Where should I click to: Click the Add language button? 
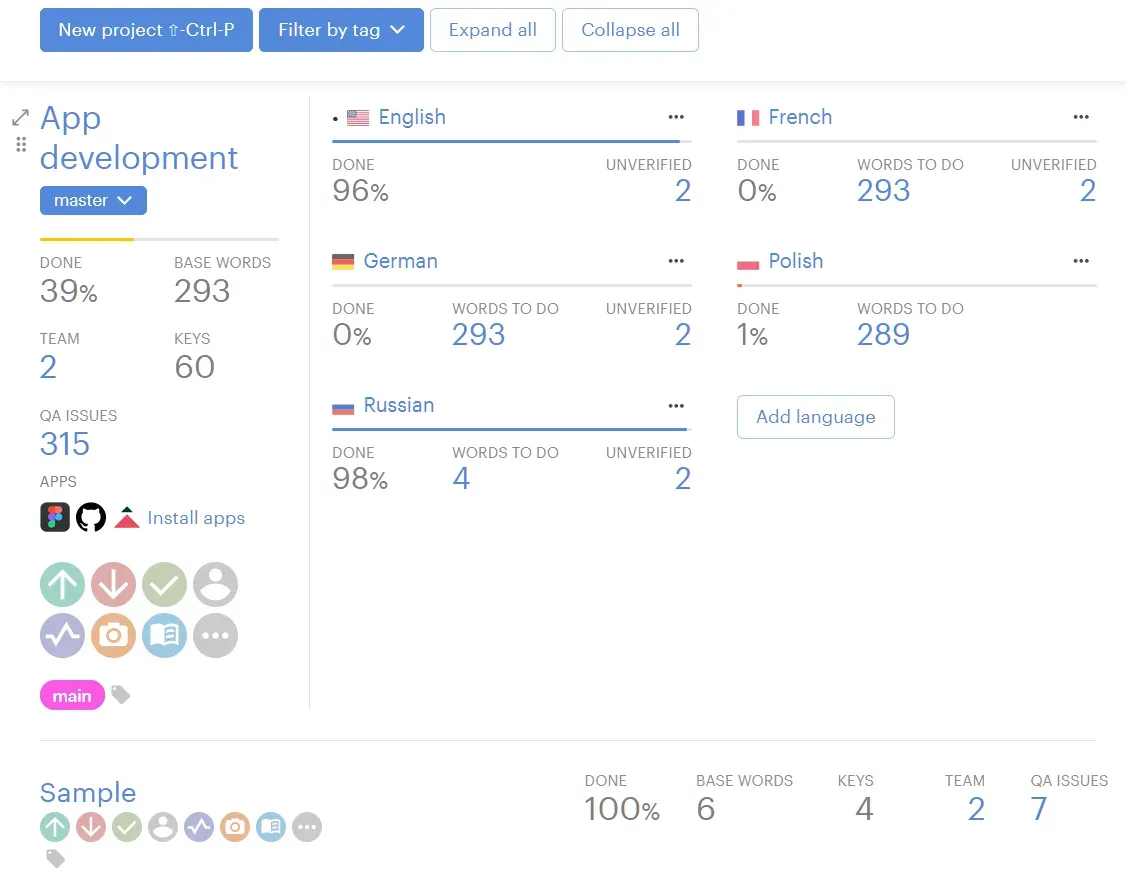coord(815,417)
